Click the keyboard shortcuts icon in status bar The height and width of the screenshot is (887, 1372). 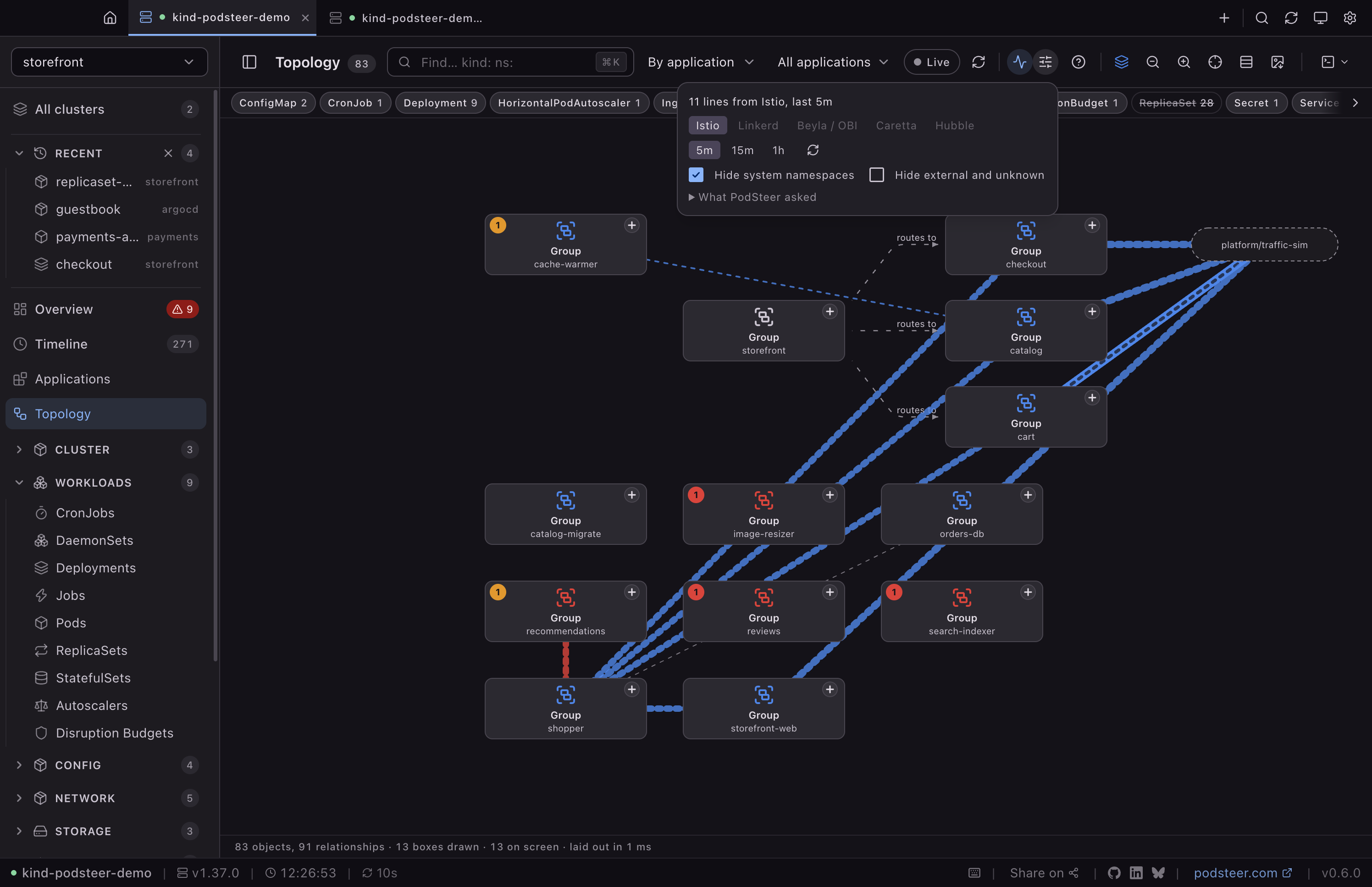pos(974,873)
